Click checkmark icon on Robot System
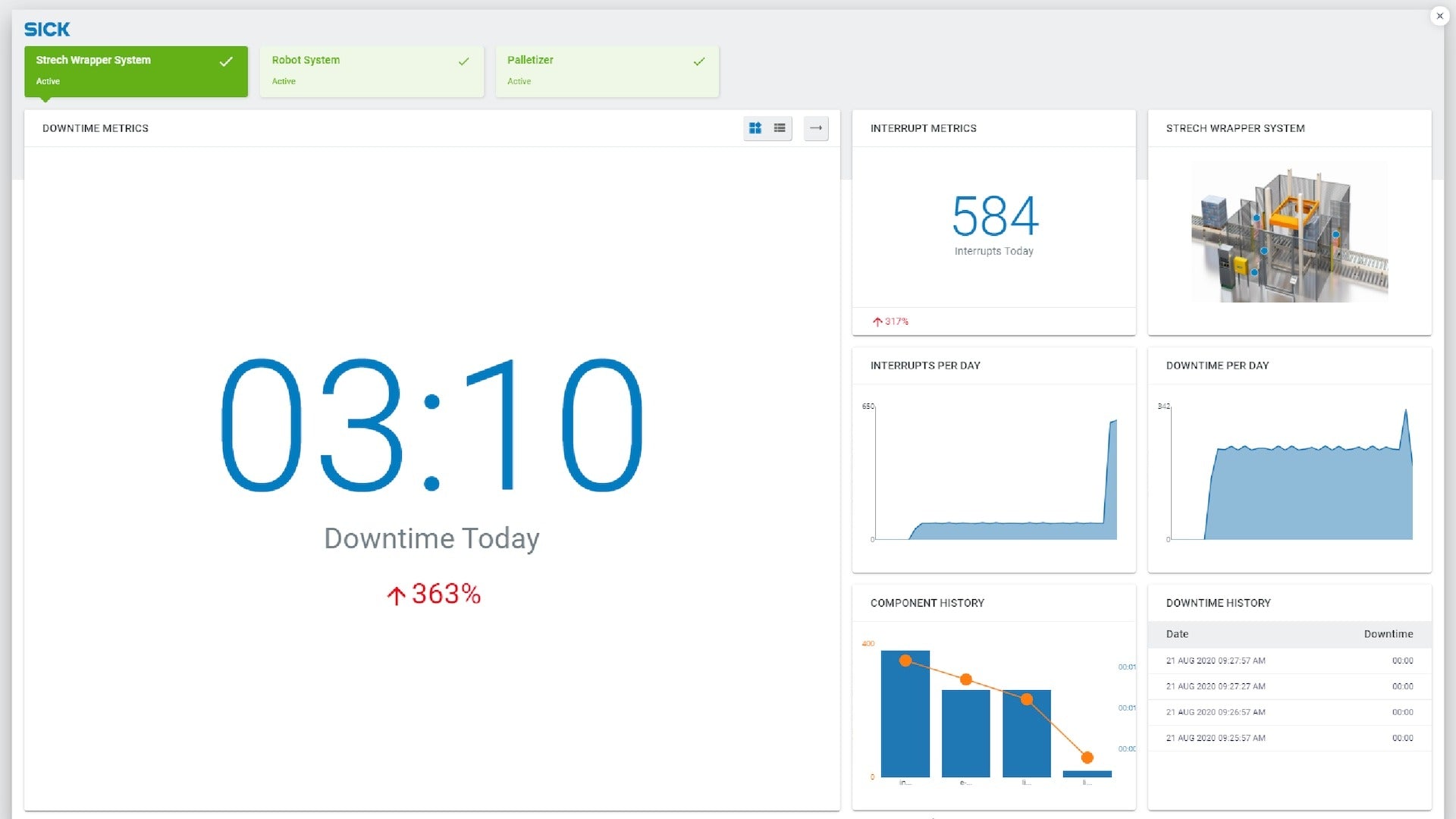Viewport: 1456px width, 819px height. pos(463,61)
